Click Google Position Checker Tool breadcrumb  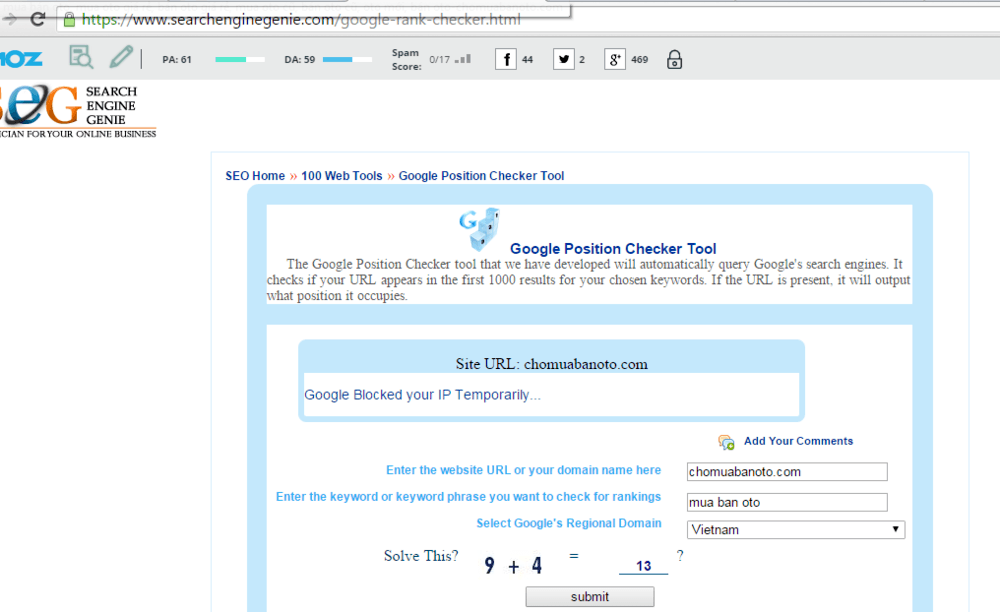click(x=482, y=176)
